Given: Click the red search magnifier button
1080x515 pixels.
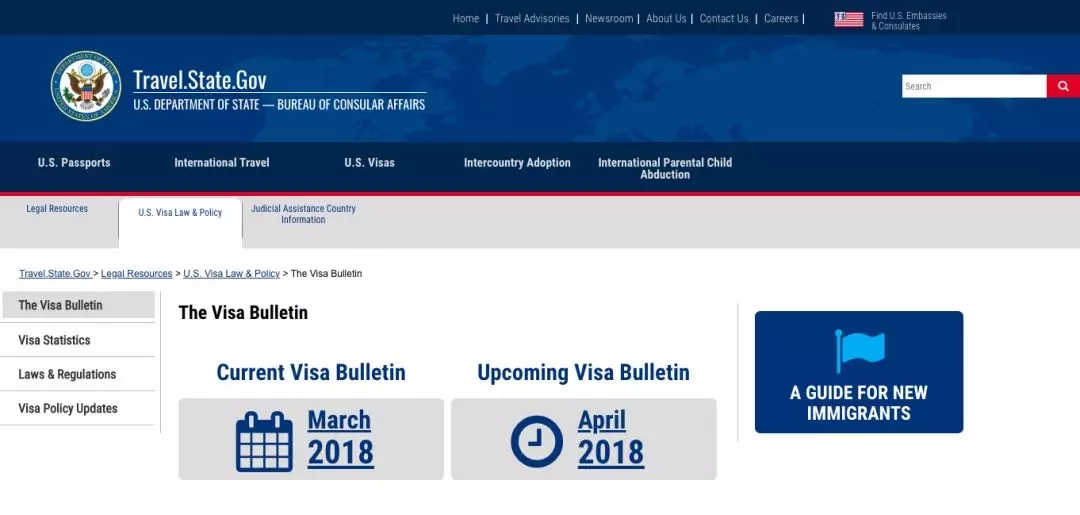Looking at the screenshot, I should pos(1063,86).
